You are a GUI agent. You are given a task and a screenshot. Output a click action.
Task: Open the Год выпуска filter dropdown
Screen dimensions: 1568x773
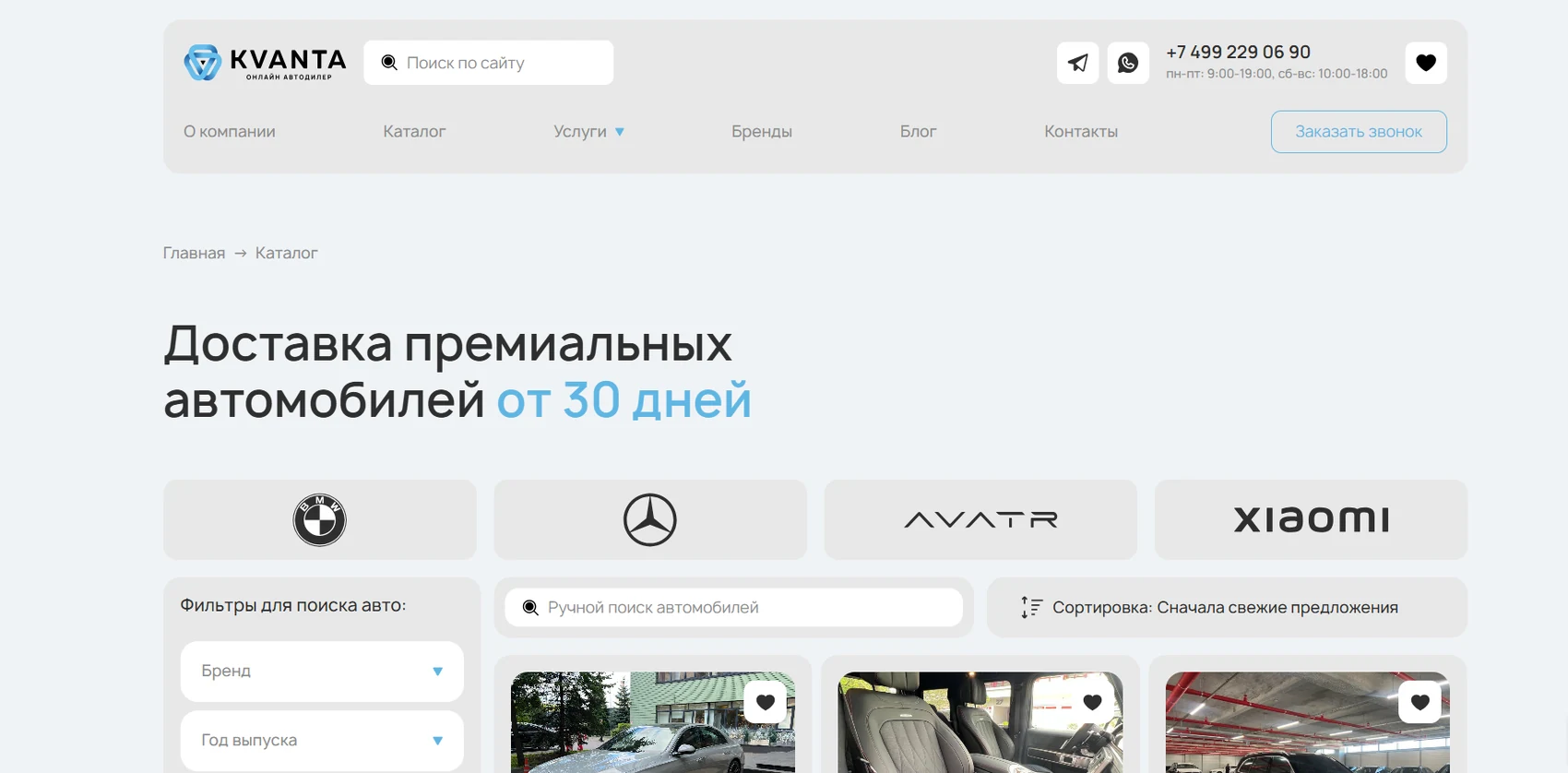pos(322,741)
